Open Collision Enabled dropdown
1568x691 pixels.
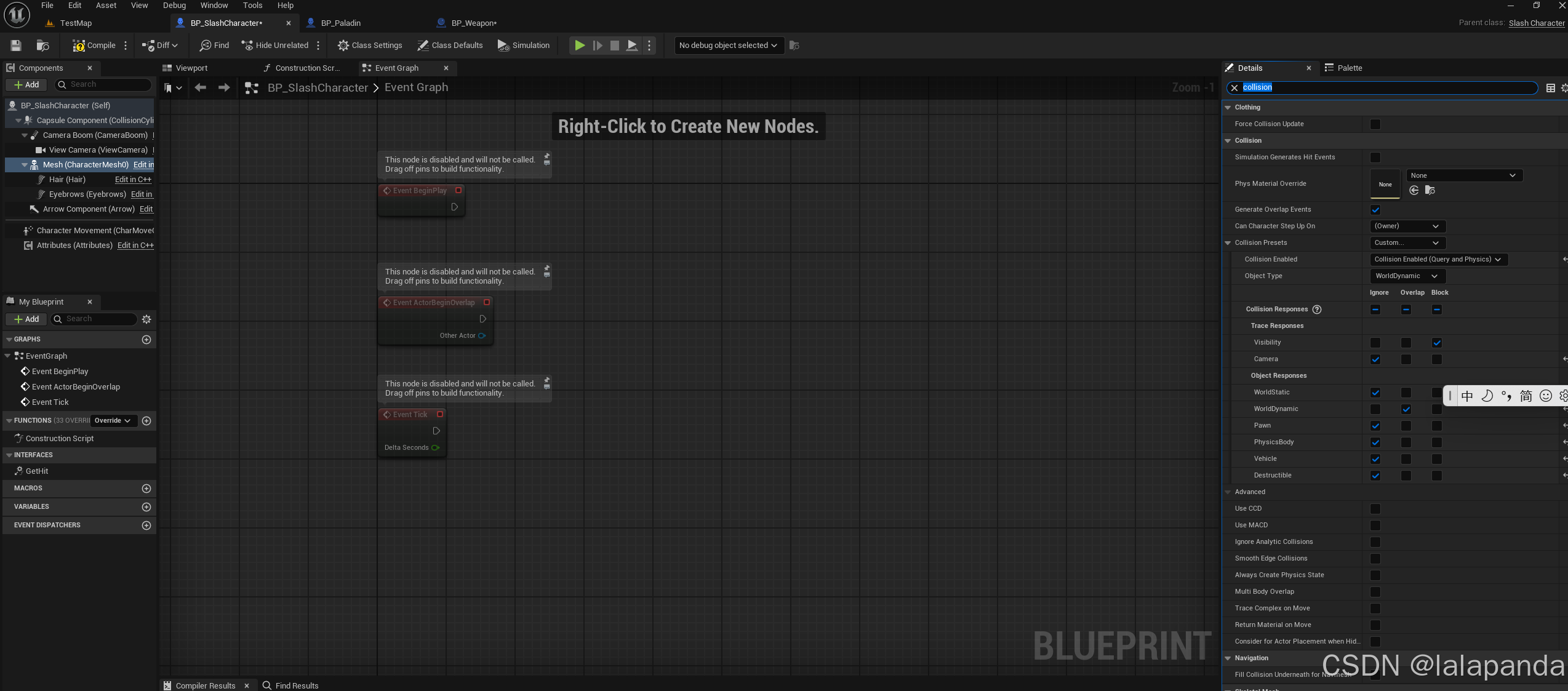pyautogui.click(x=1438, y=260)
